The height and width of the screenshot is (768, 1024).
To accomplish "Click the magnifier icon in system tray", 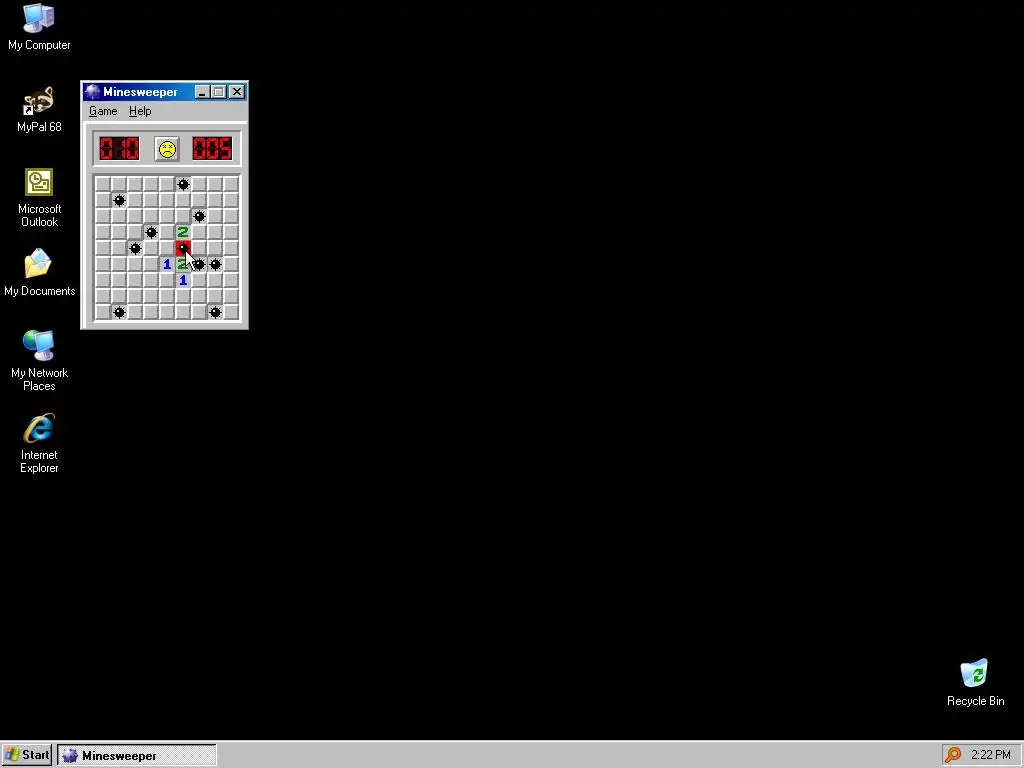I will [x=953, y=755].
